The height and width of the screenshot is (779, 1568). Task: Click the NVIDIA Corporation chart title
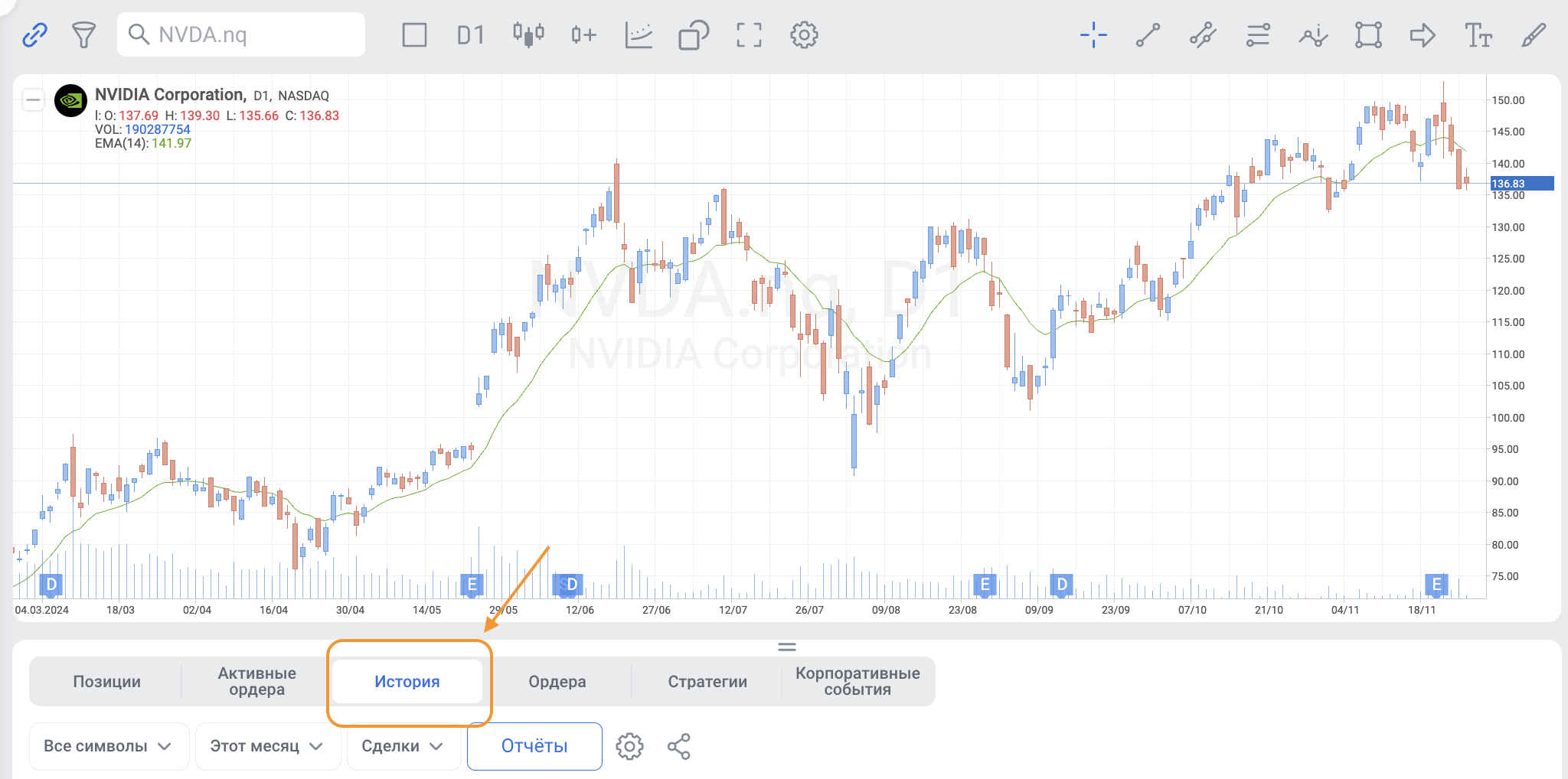click(169, 95)
